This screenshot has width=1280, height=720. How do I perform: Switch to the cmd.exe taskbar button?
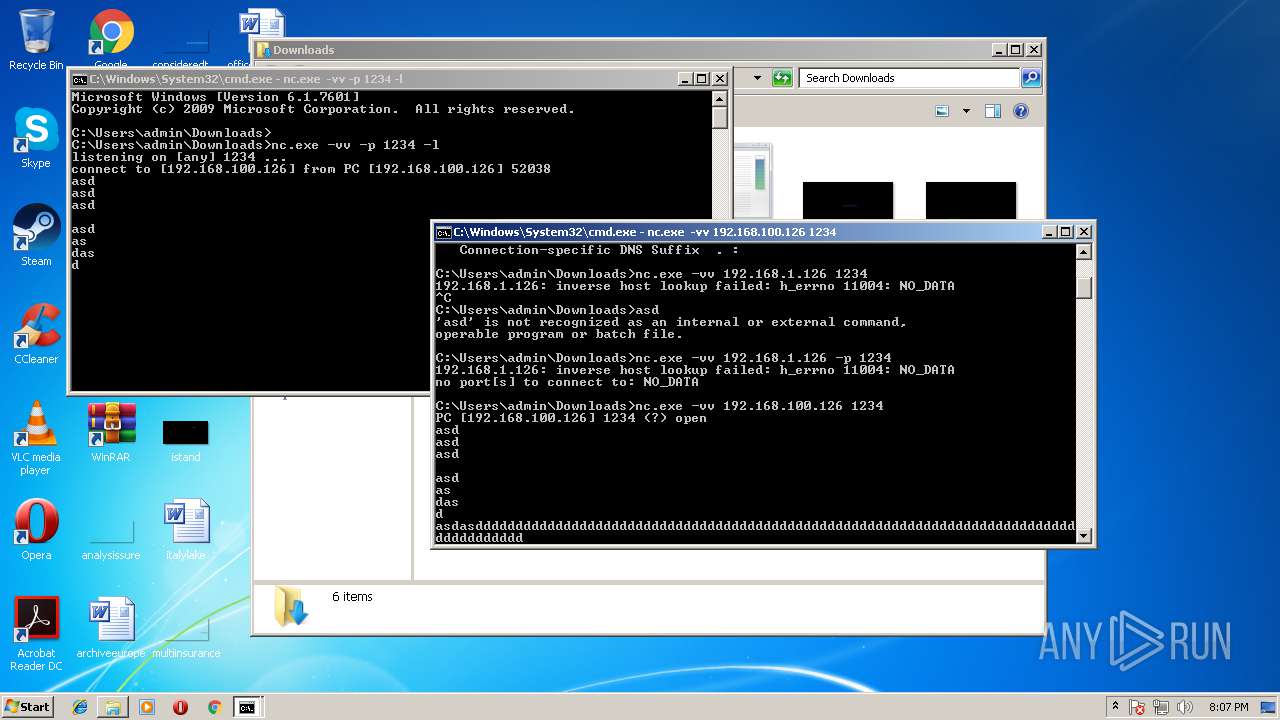pos(247,707)
